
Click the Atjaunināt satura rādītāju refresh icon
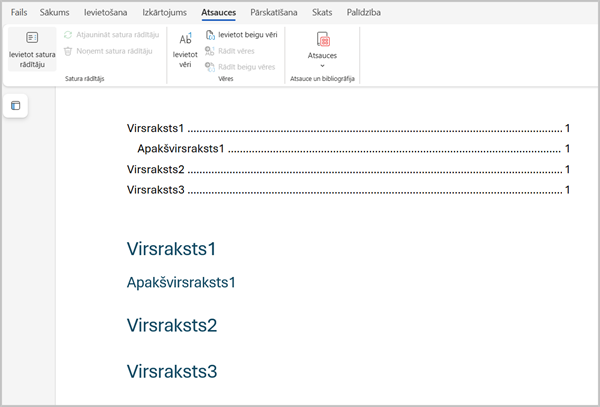(x=68, y=35)
